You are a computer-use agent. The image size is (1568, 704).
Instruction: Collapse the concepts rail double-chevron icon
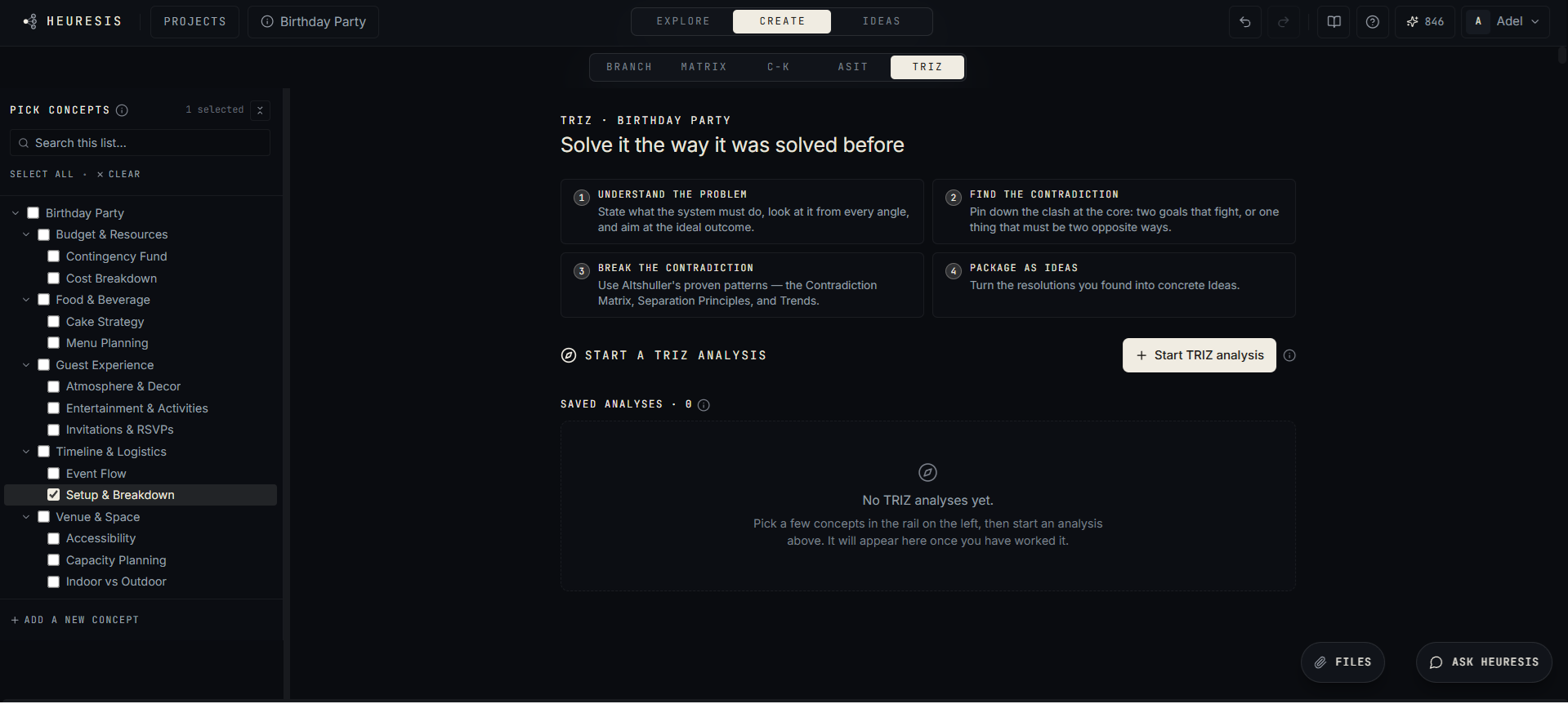260,110
